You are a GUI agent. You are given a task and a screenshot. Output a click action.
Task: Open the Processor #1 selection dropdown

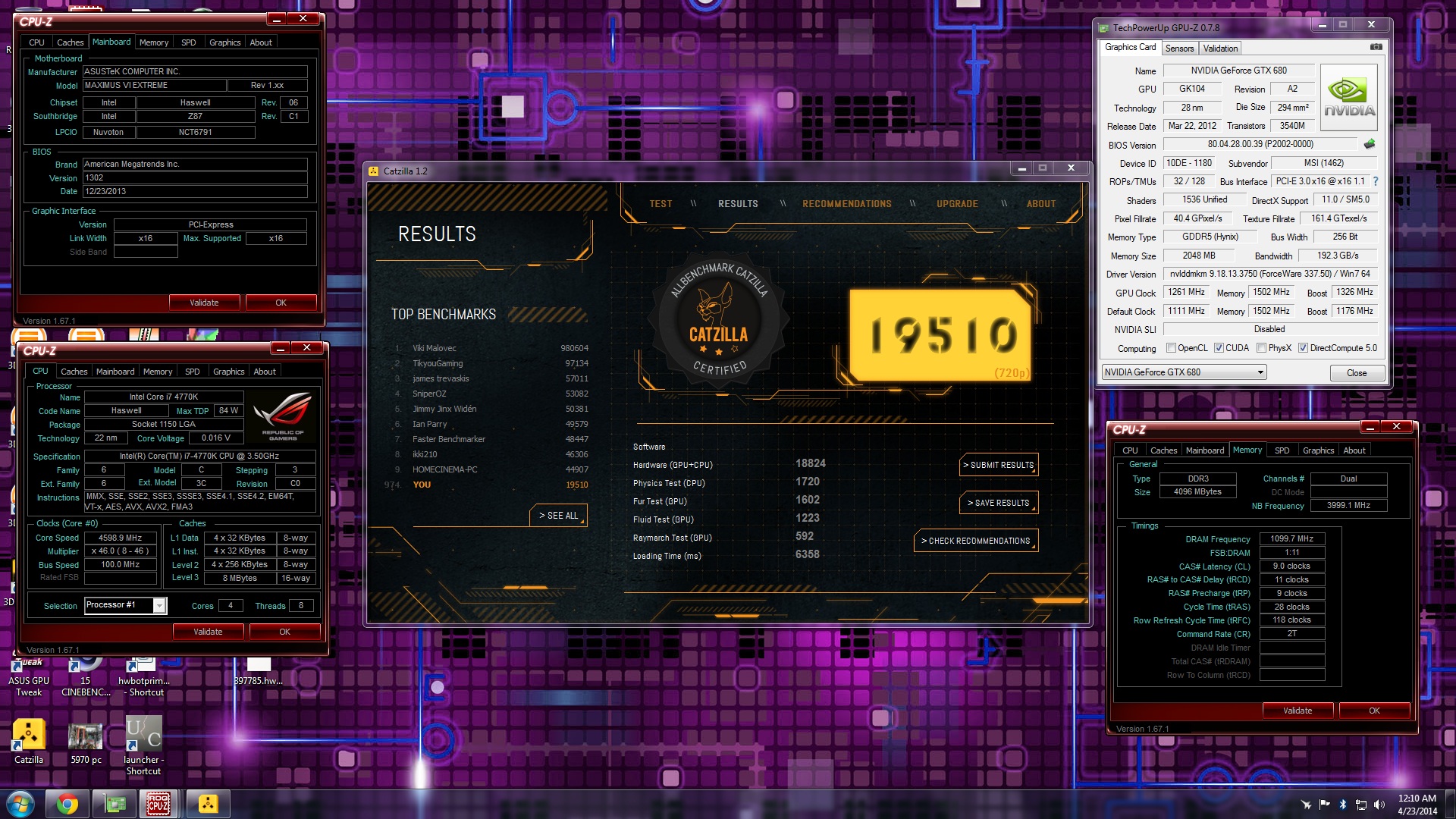click(x=125, y=605)
